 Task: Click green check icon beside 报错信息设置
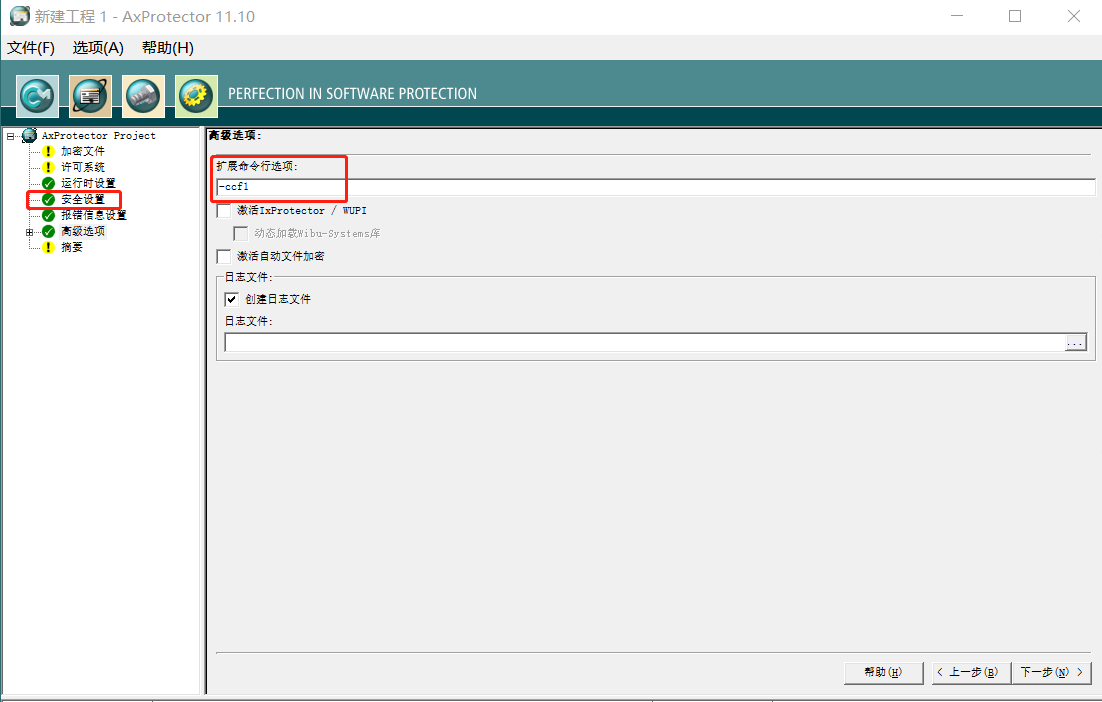point(48,215)
